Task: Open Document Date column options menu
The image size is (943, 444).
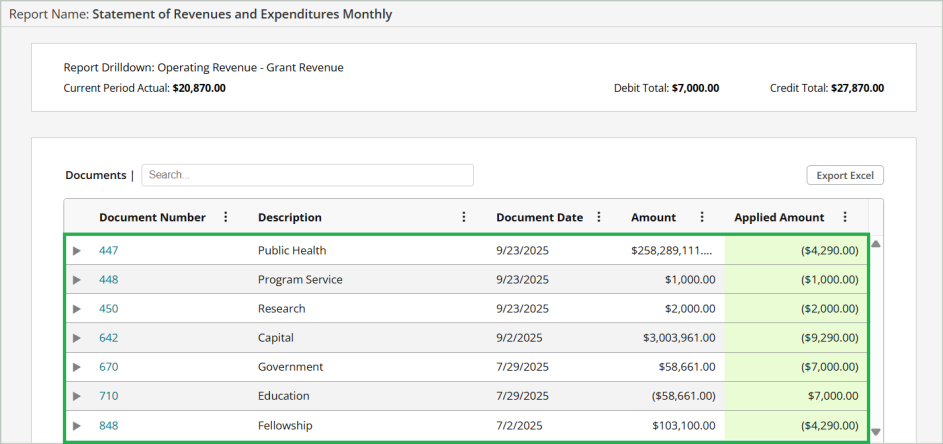Action: pos(599,217)
